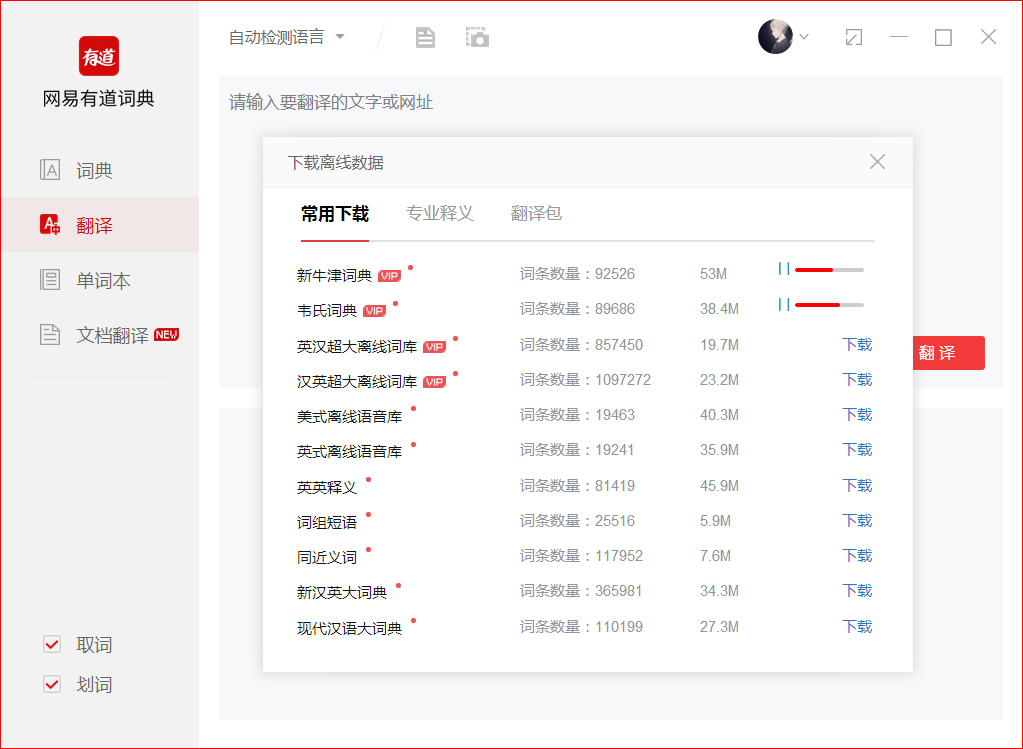Switch to the 专业释义 tab
Viewport: 1023px width, 749px height.
(x=439, y=213)
